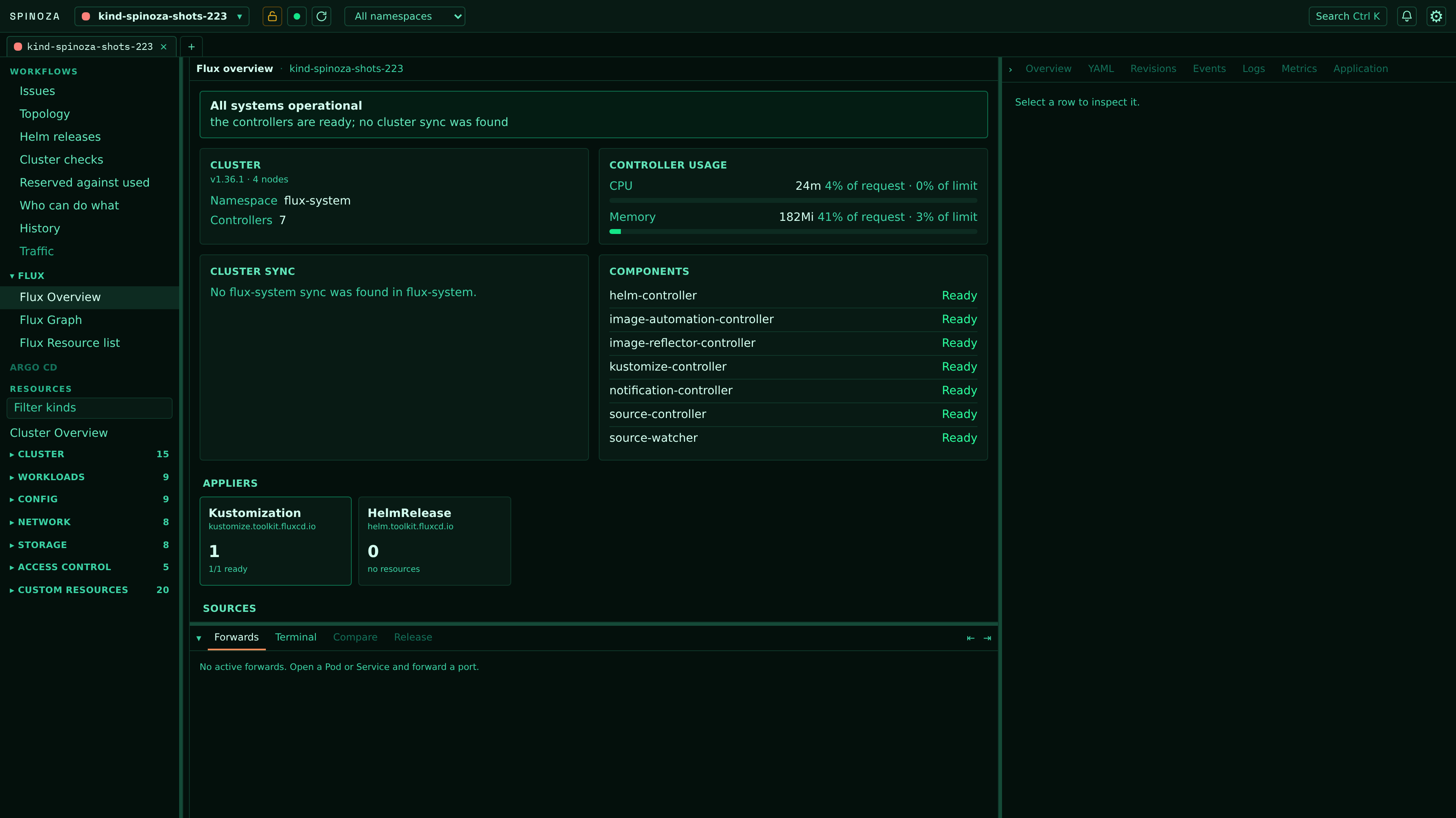Expand the CUSTOM RESOURCES group
Image resolution: width=1456 pixels, height=818 pixels.
[x=89, y=590]
